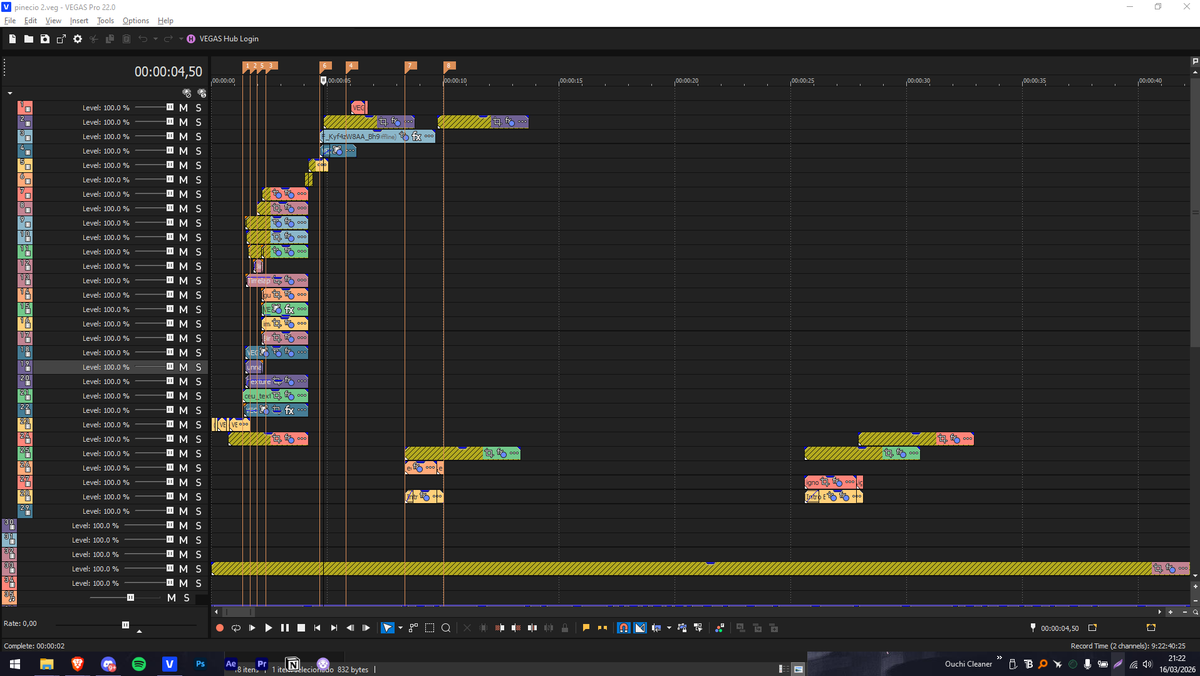Open the Edit tool dropdown arrow
The width and height of the screenshot is (1200, 676).
[x=400, y=628]
